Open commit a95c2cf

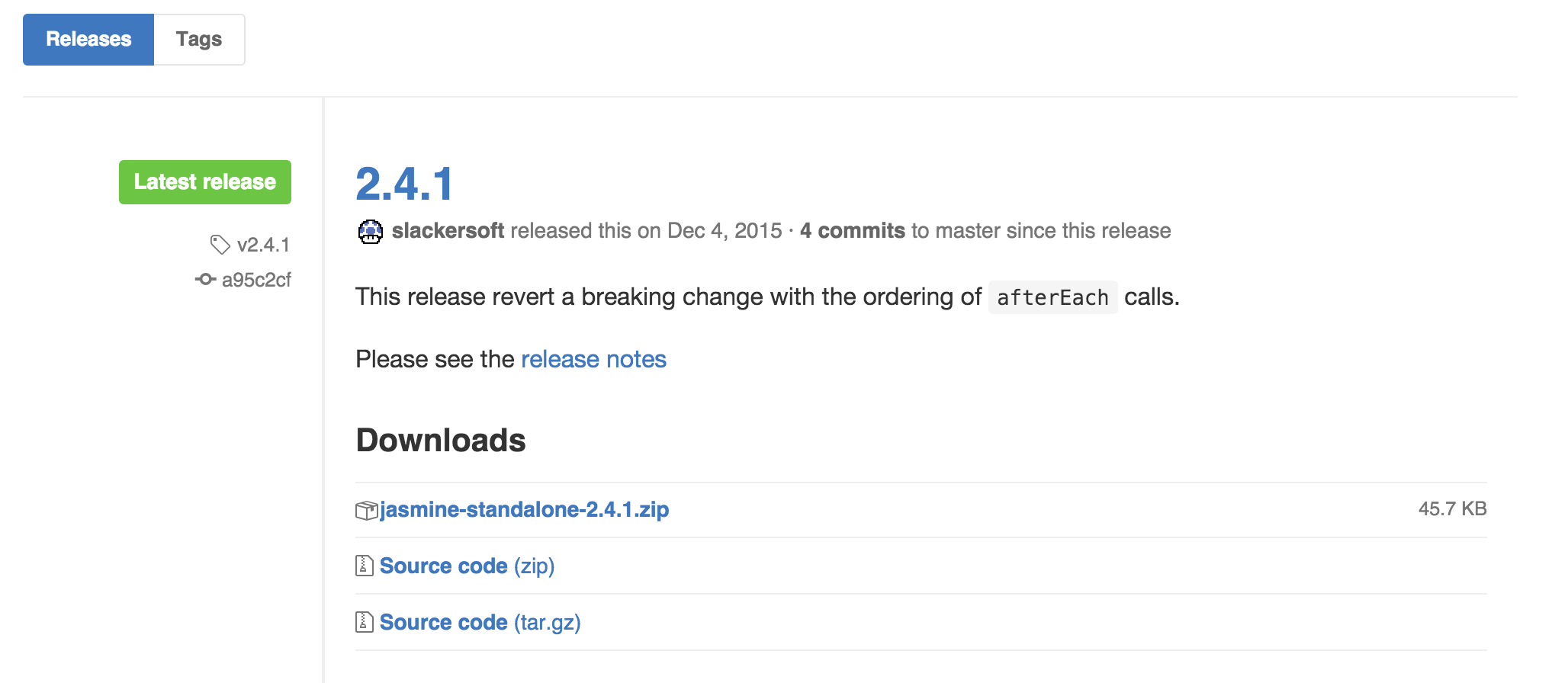pyautogui.click(x=256, y=280)
